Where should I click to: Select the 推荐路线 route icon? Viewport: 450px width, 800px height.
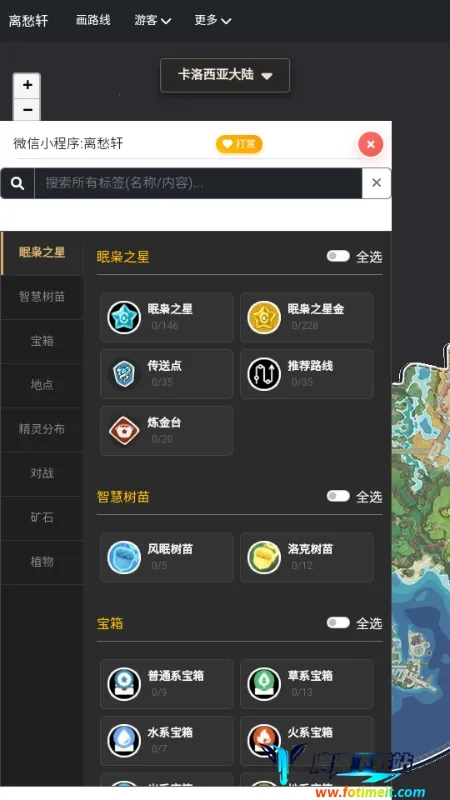point(264,374)
